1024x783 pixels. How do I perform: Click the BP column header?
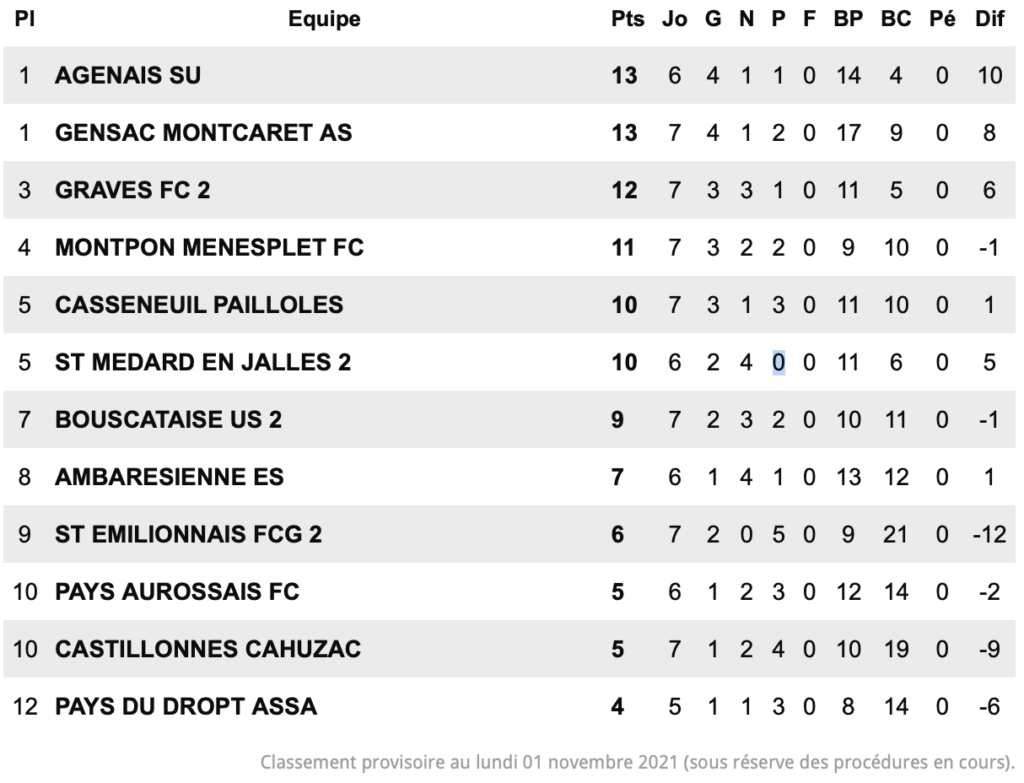pos(848,19)
